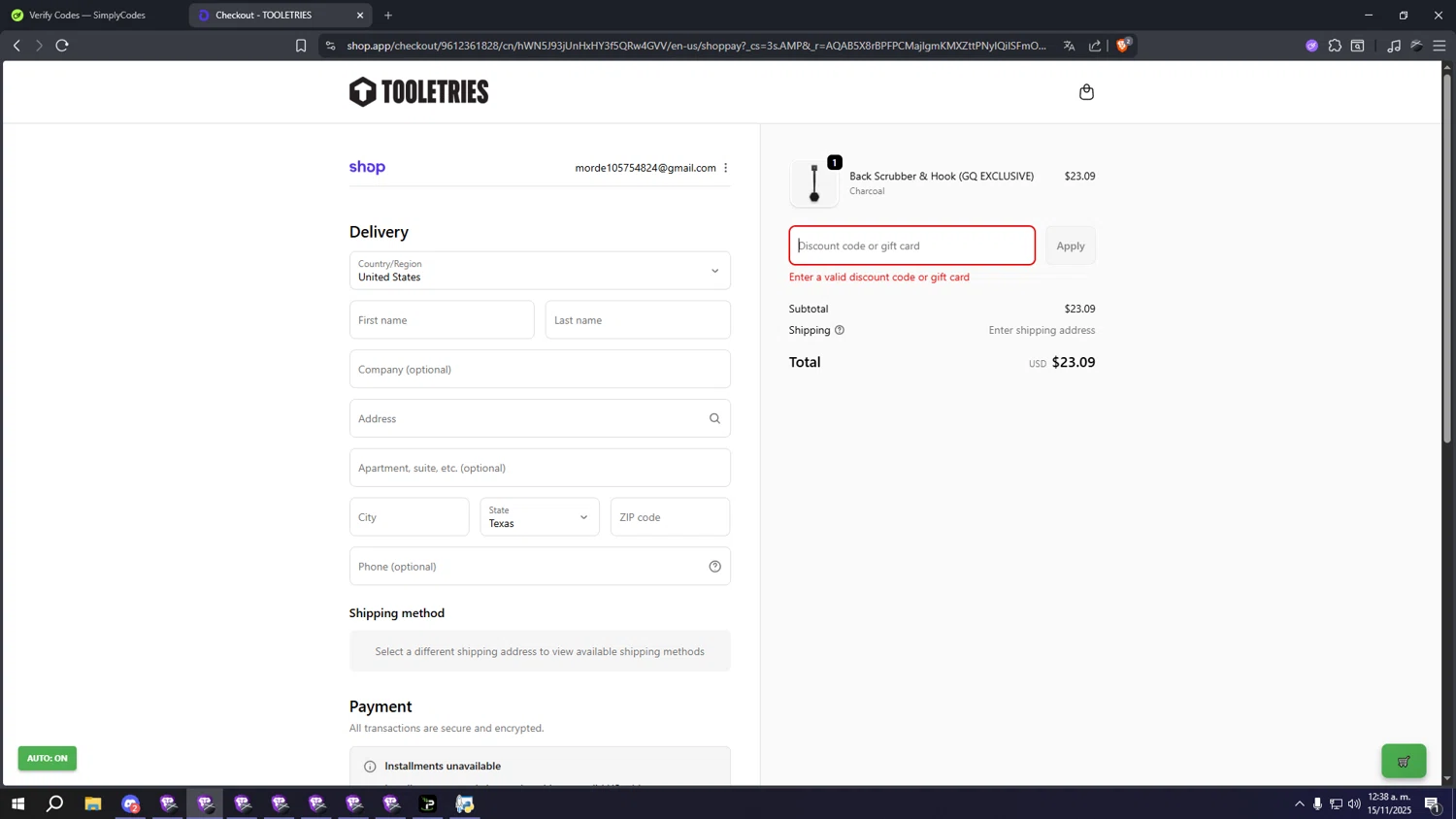Image resolution: width=1456 pixels, height=819 pixels.
Task: Click the Brave Shields lion icon
Action: tap(1123, 46)
